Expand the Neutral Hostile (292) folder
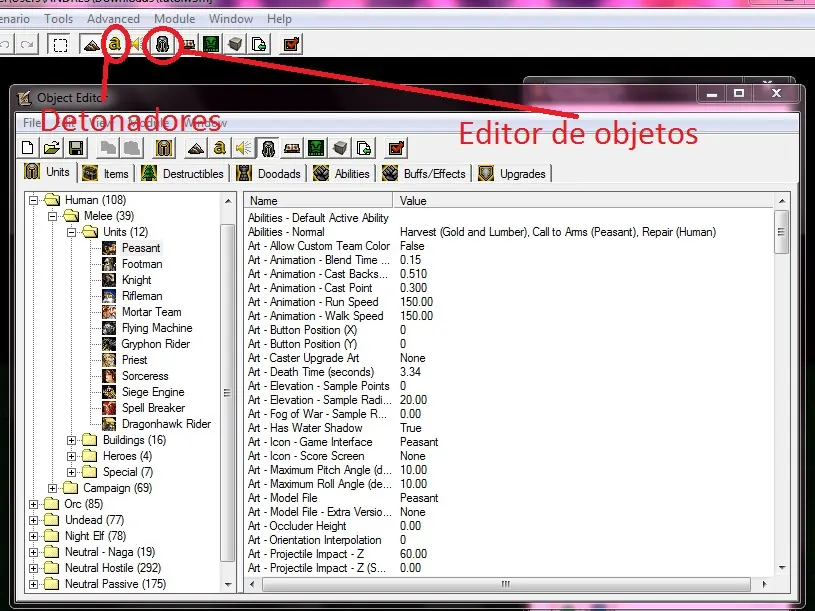 point(33,568)
